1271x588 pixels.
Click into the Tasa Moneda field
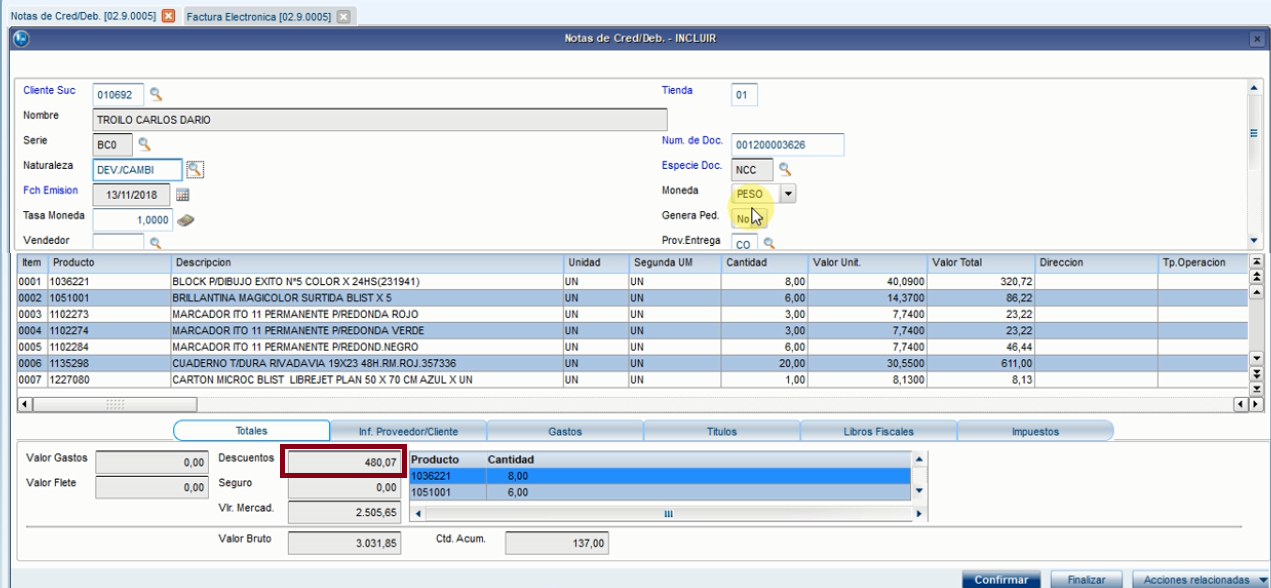pos(133,219)
